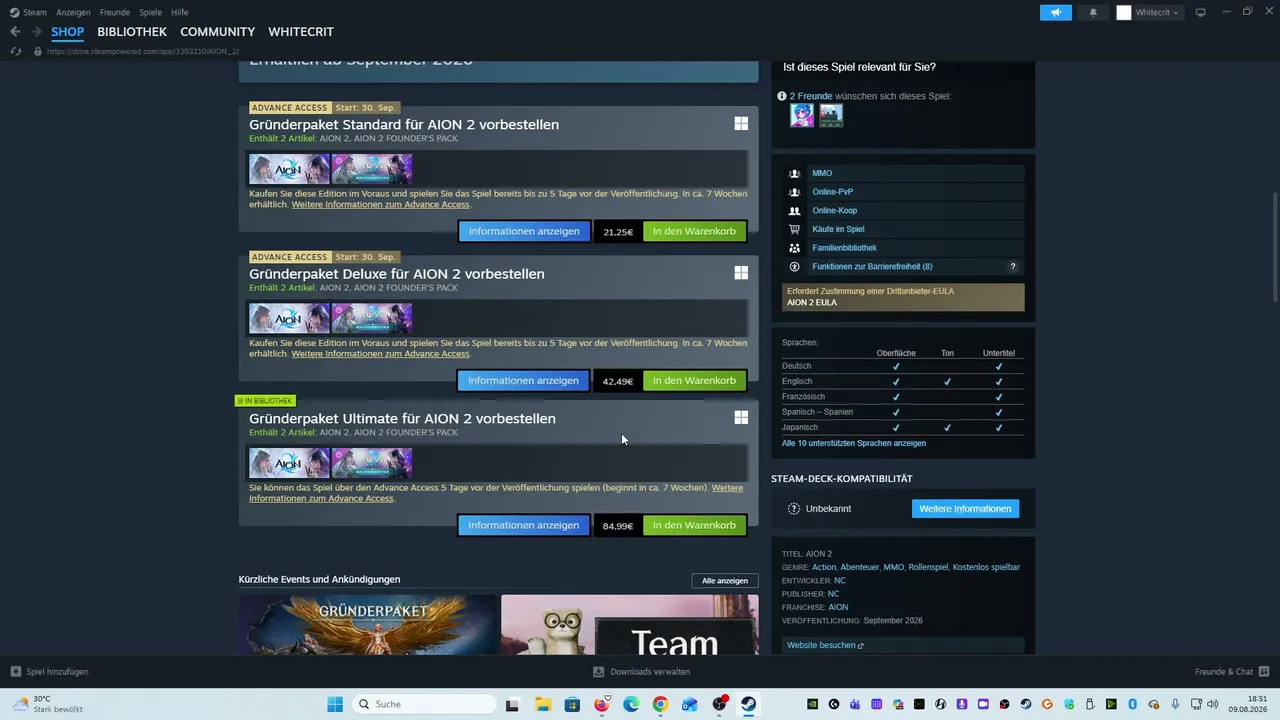Click the Windows taskbar Suche field
Screen dimensions: 1280x720
coord(425,704)
